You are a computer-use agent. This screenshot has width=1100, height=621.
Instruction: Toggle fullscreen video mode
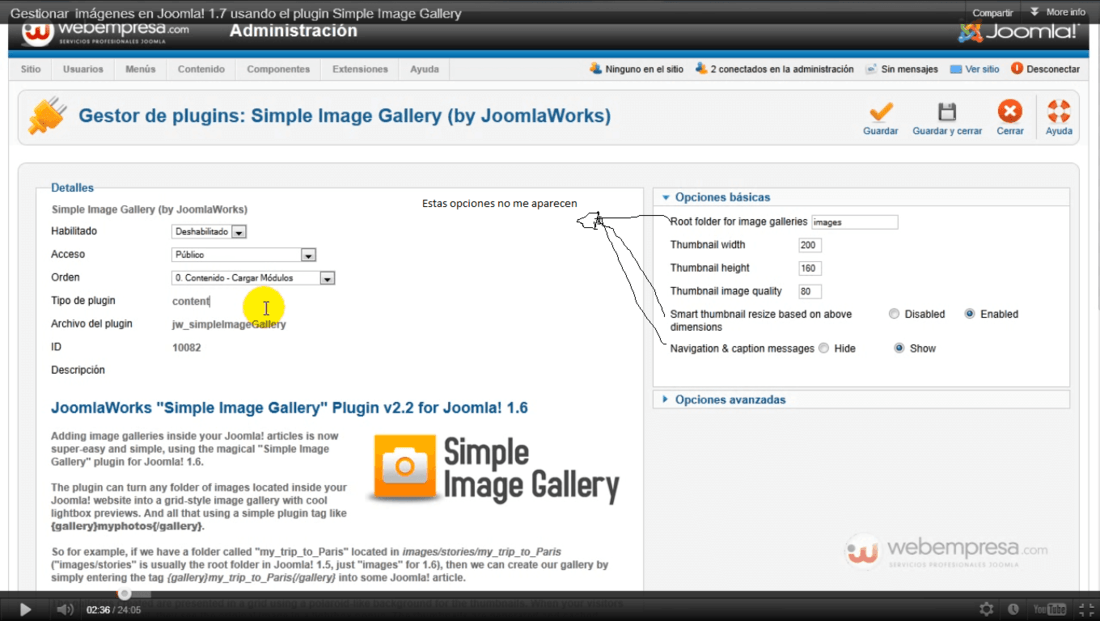click(1086, 609)
